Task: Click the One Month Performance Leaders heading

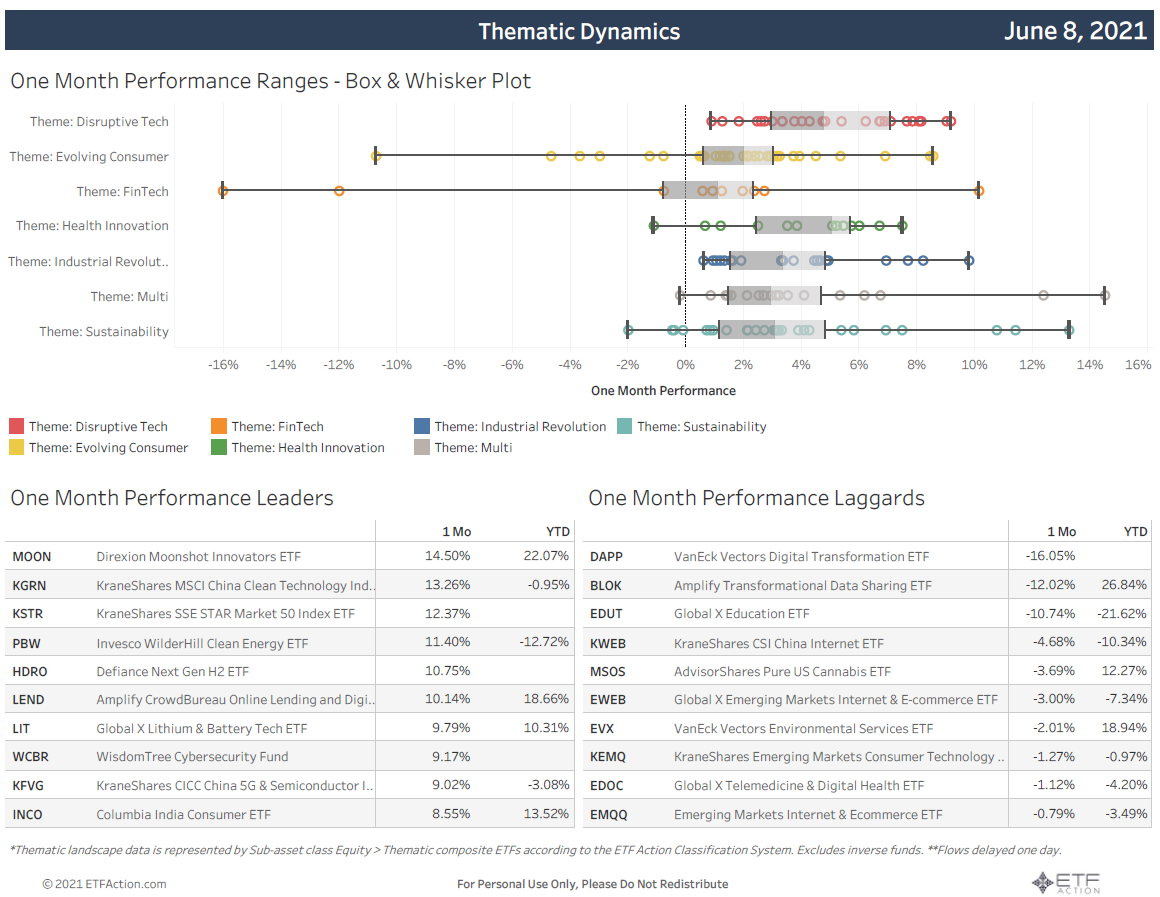Action: (172, 498)
